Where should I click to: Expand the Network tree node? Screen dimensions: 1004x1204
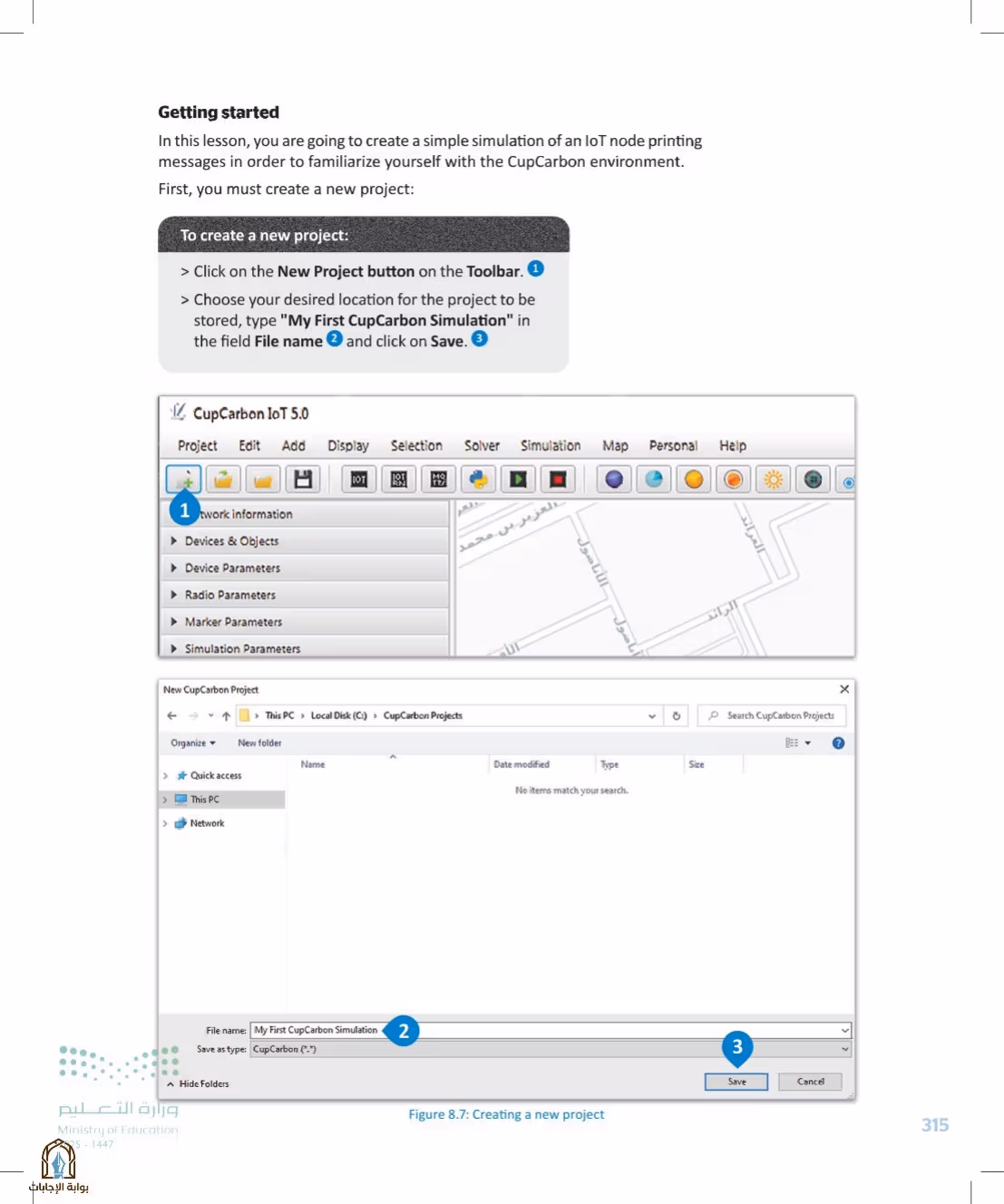tap(165, 823)
